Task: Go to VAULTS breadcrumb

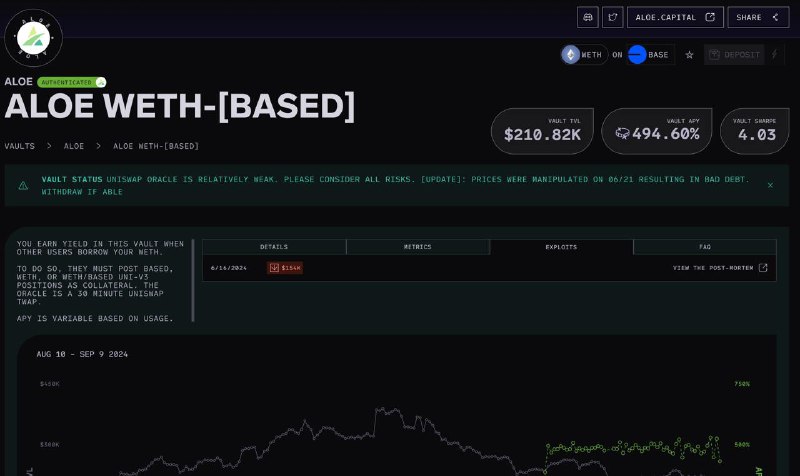Action: click(20, 146)
